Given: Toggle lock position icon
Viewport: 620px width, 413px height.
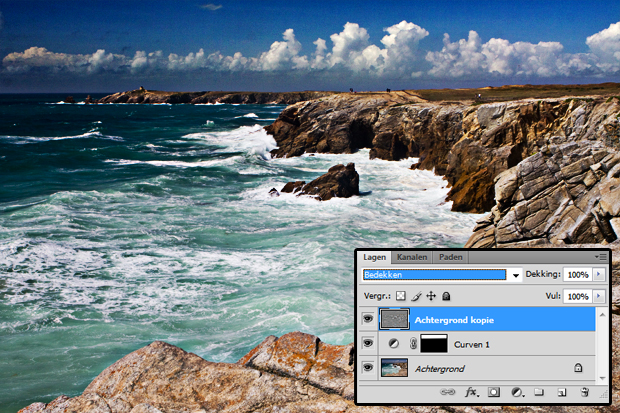Looking at the screenshot, I should 431,296.
